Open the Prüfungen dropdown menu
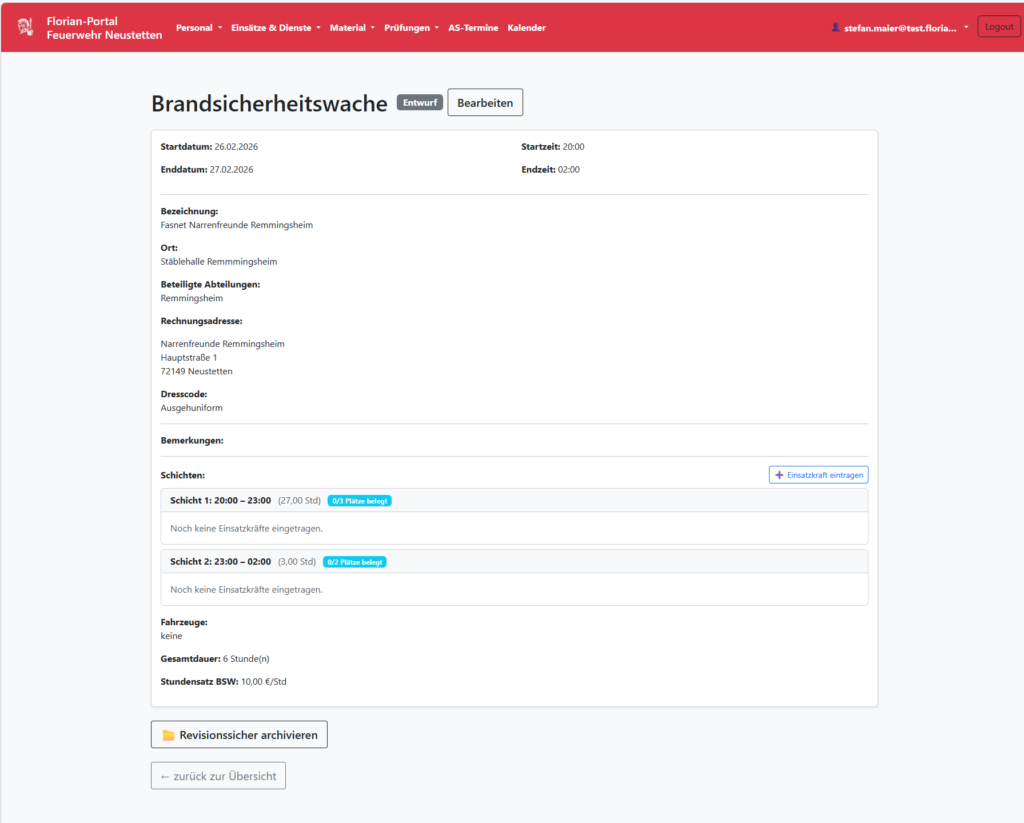This screenshot has width=1024, height=823. click(x=411, y=28)
